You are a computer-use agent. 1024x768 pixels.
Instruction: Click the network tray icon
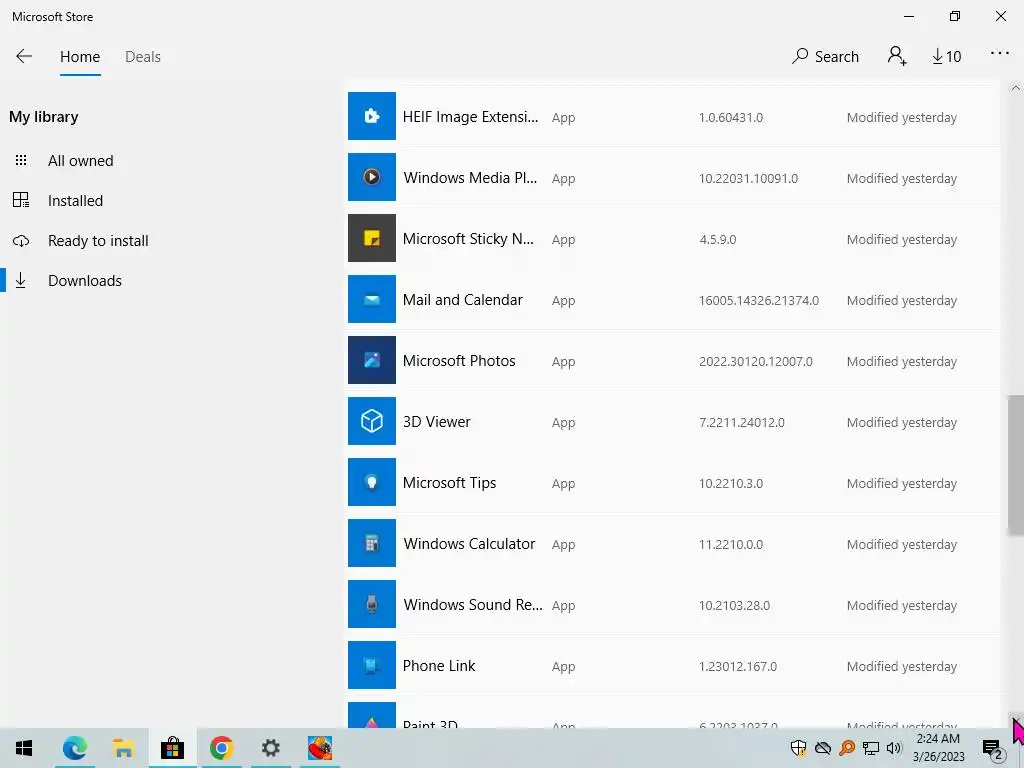pos(871,748)
